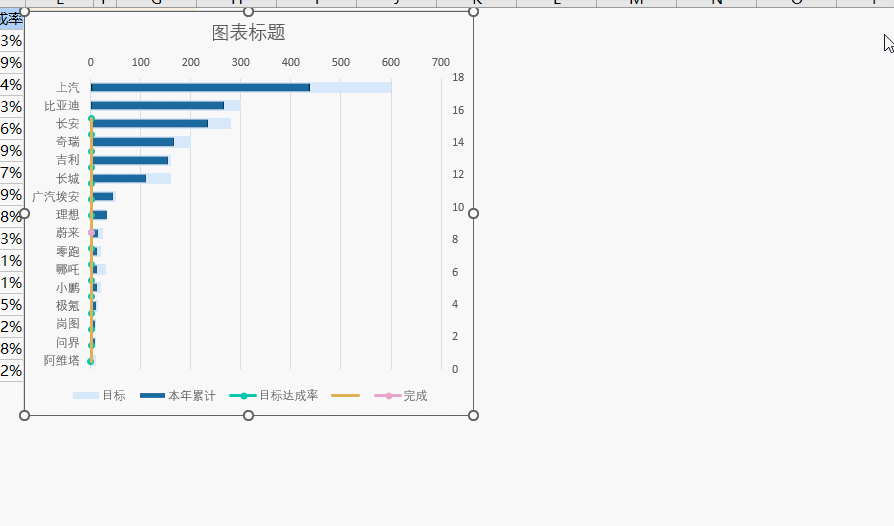
Task: Click the 完成 legend entry
Action: point(401,395)
